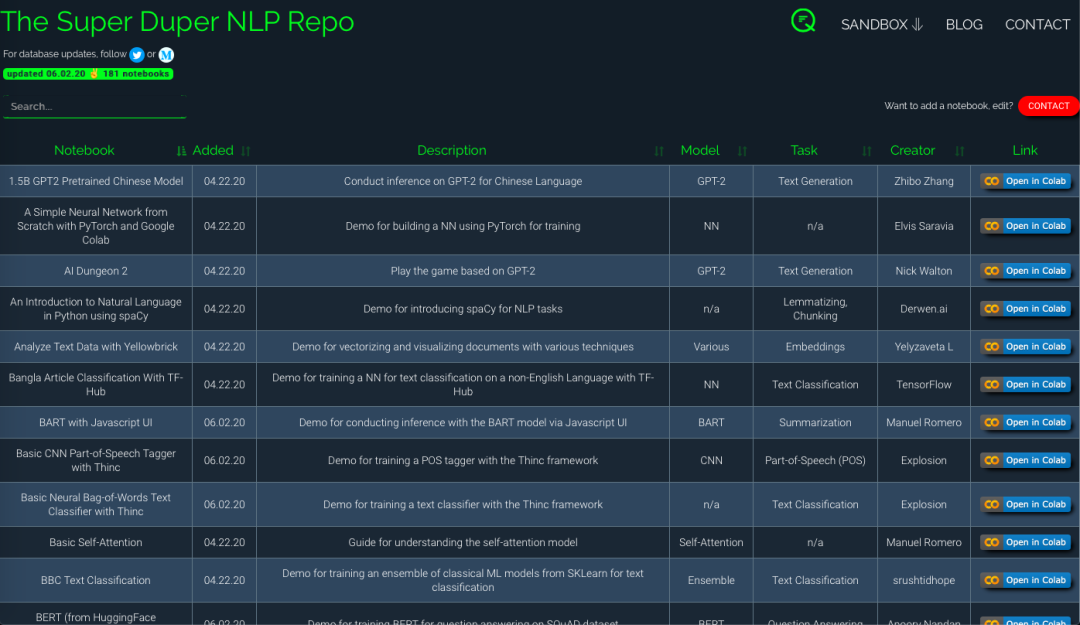Click 'Elvis Saravia' creator cell
The width and height of the screenshot is (1080, 625).
[x=924, y=226]
